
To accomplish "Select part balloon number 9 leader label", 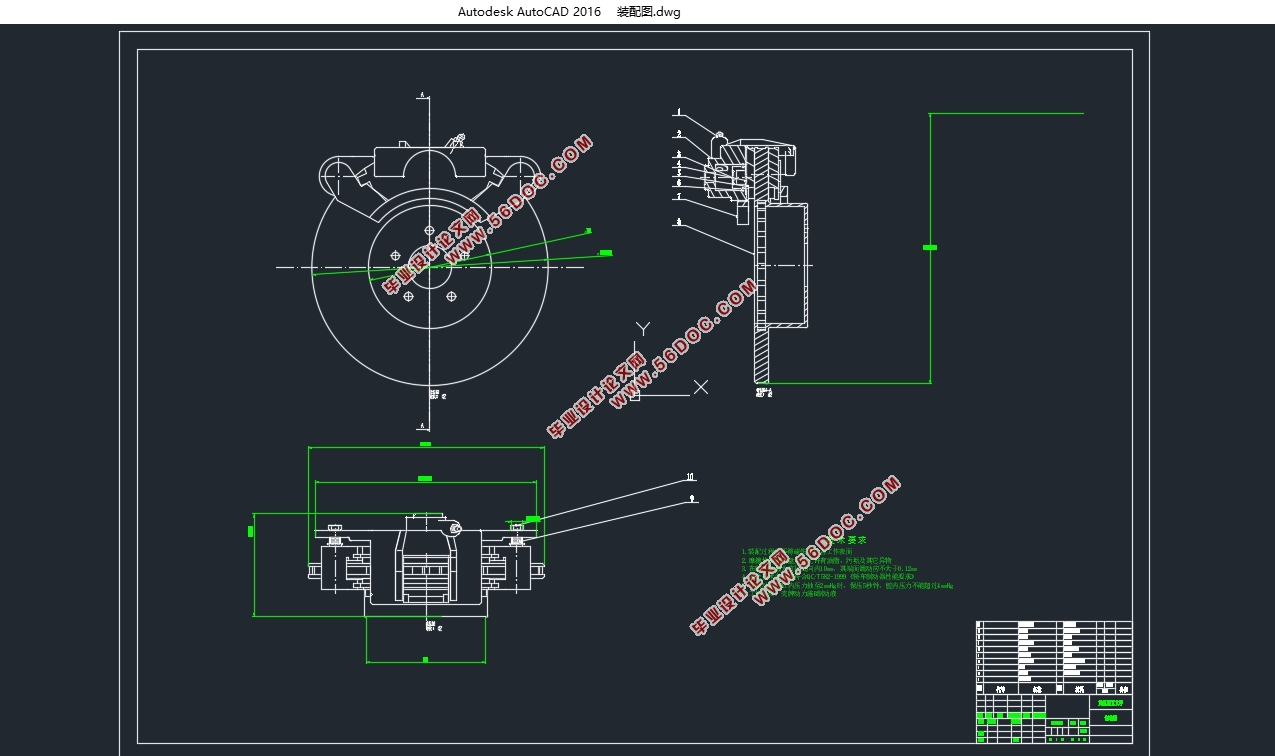I will pyautogui.click(x=692, y=497).
